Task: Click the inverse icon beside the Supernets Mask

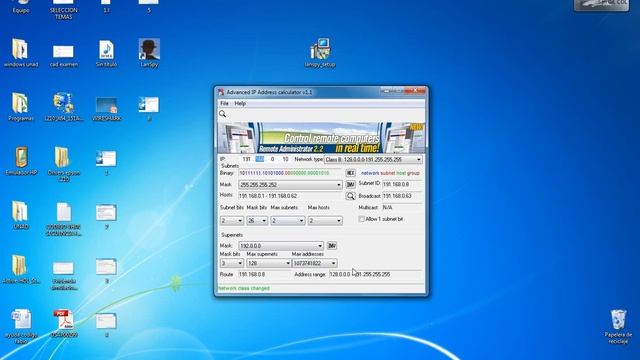Action: pyautogui.click(x=332, y=246)
